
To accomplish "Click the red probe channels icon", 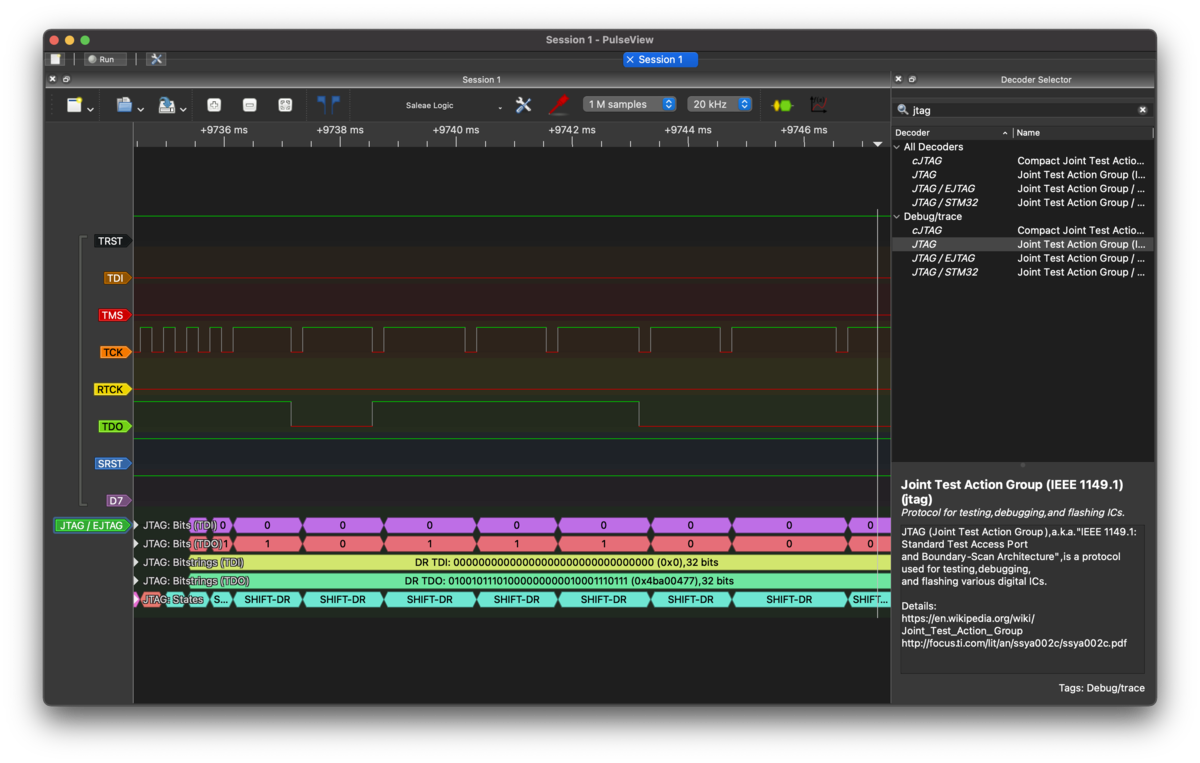I will (x=558, y=105).
